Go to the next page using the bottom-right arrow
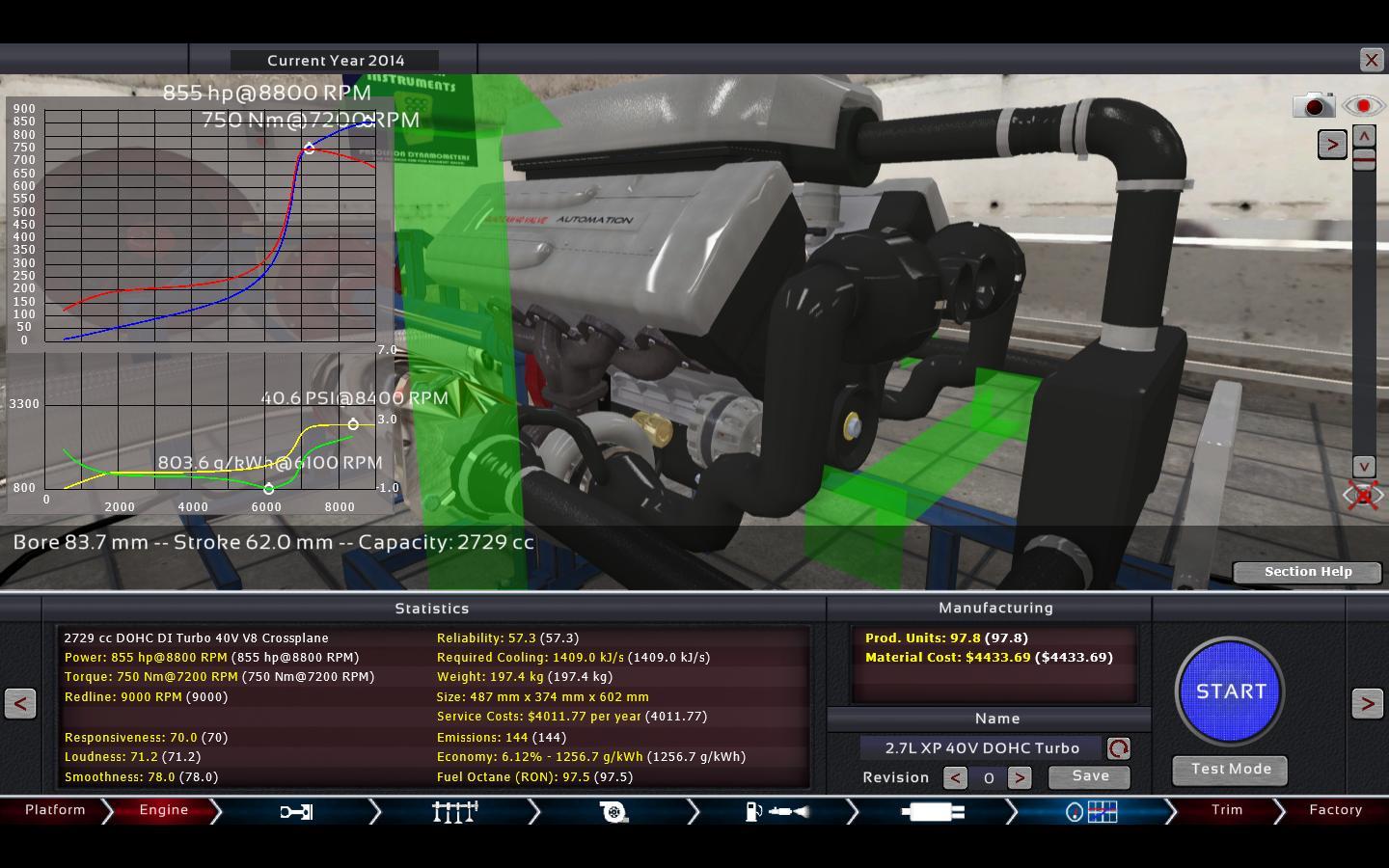This screenshot has height=868, width=1389. coord(1367,704)
